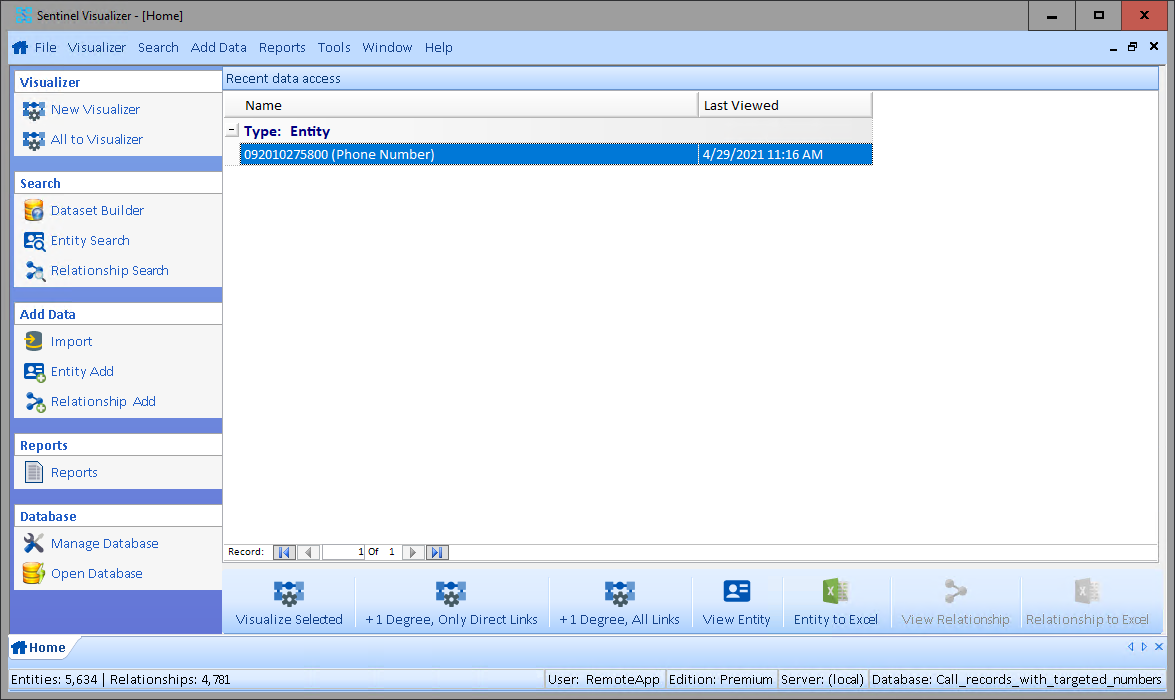Click the New Visualizer icon in sidebar
1175x700 pixels.
coord(34,110)
